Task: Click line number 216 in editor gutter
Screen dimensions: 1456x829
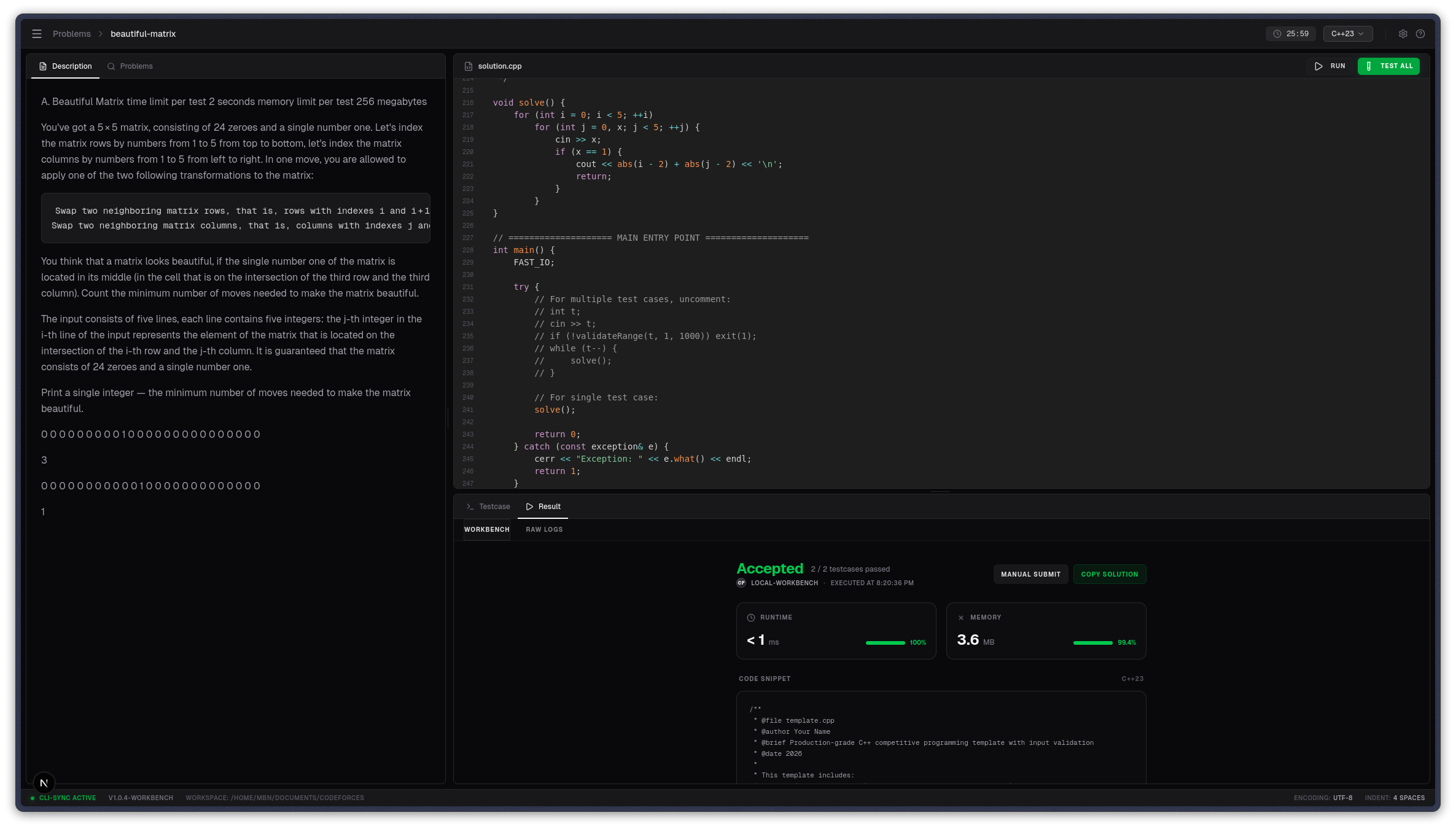Action: 468,103
